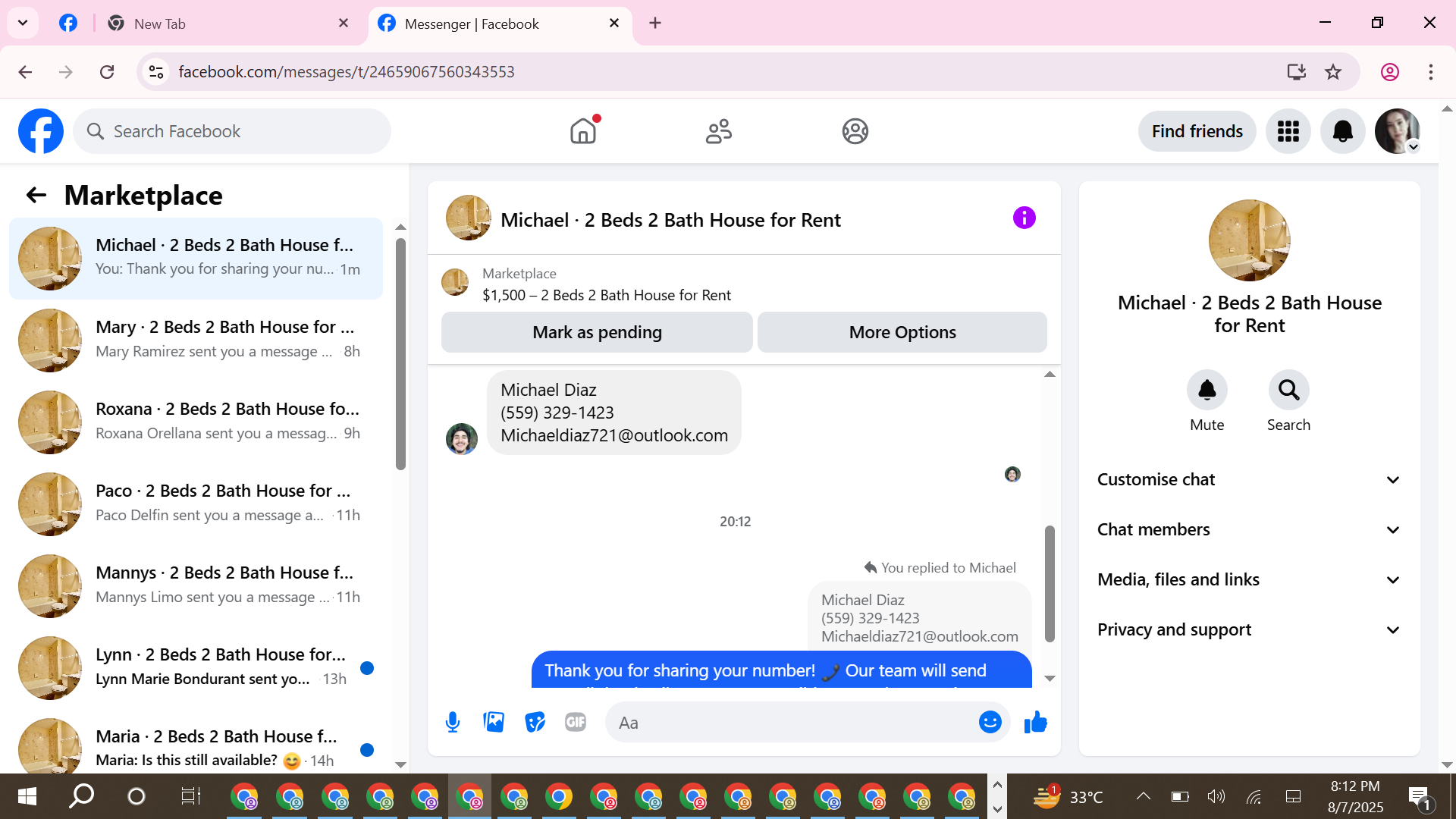Focus the Search Facebook field
Screen dimensions: 1456x819
232,131
